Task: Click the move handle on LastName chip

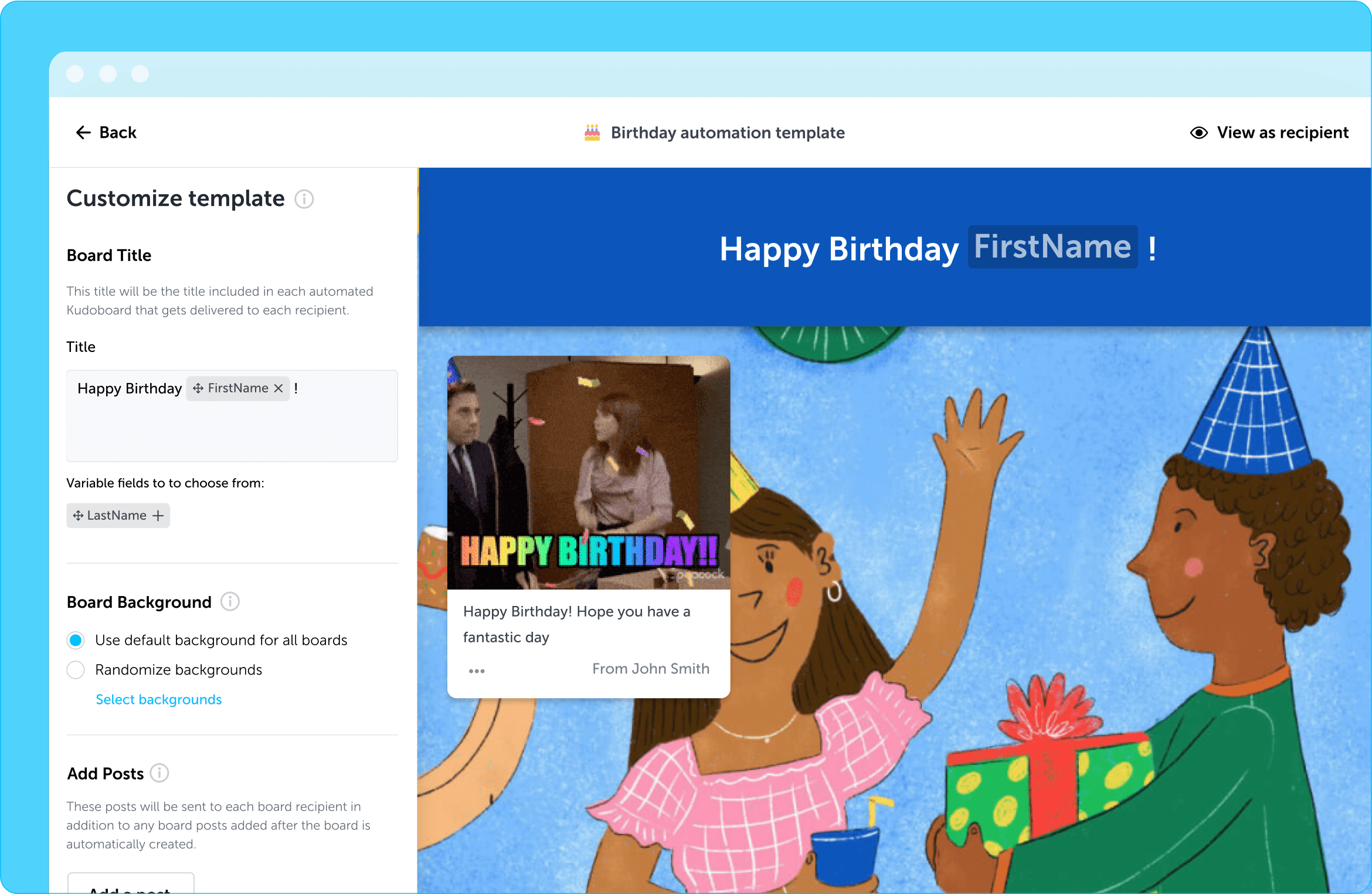Action: click(78, 516)
